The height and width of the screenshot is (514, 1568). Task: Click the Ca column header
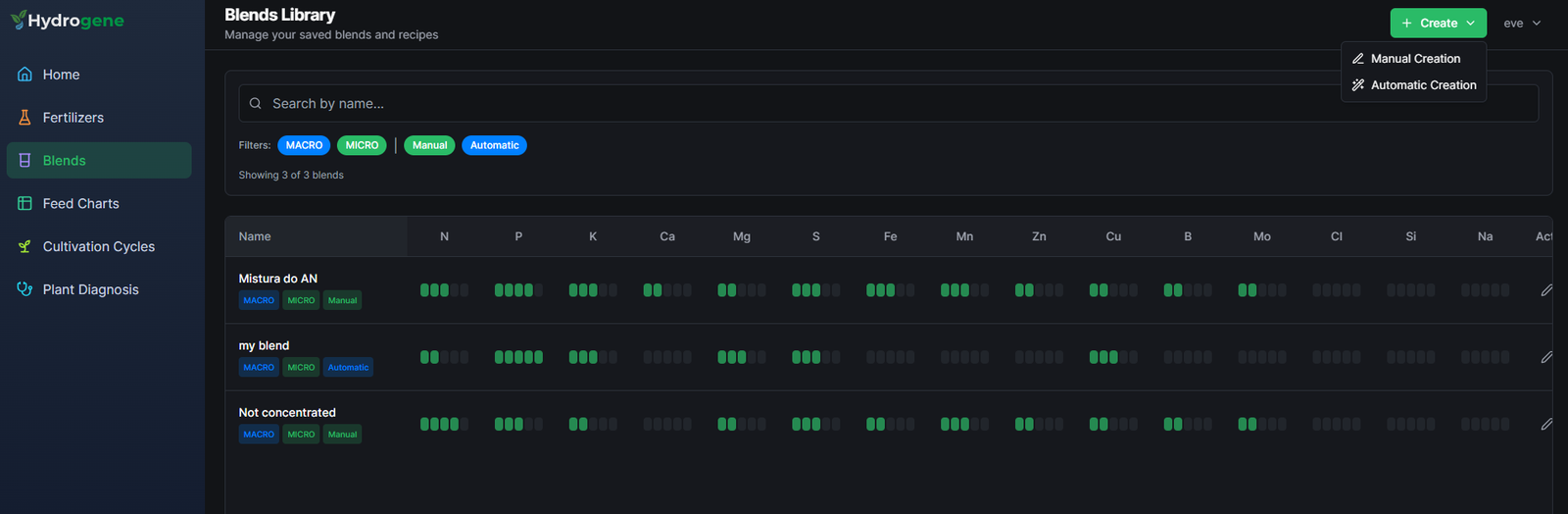(x=667, y=236)
